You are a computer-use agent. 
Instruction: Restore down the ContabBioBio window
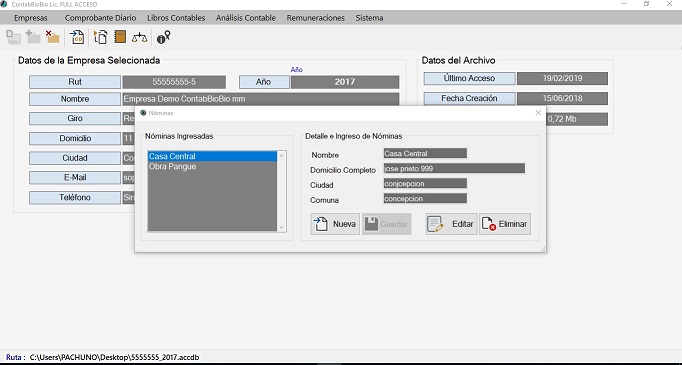click(x=646, y=4)
